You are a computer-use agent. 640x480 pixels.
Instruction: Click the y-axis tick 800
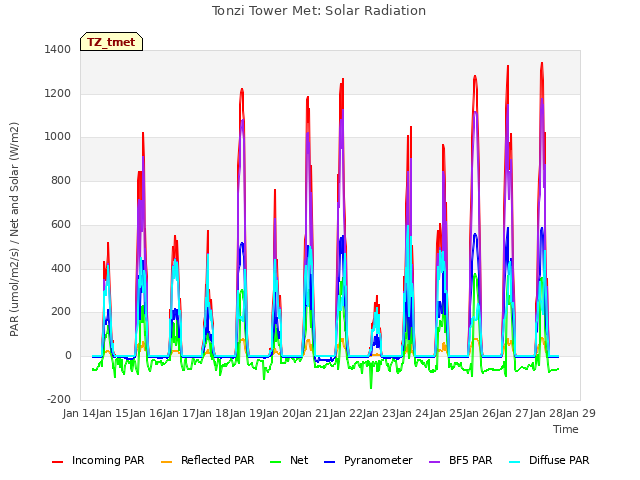click(61, 180)
